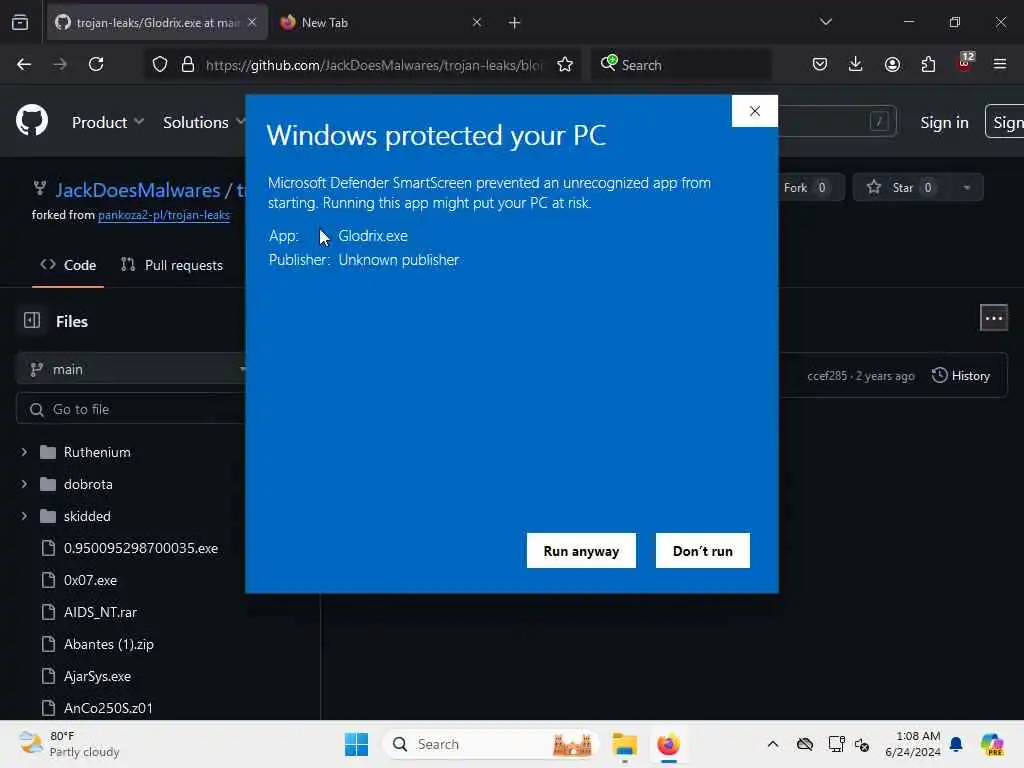This screenshot has height=768, width=1024.
Task: Click the site padlock icon
Action: tap(188, 64)
